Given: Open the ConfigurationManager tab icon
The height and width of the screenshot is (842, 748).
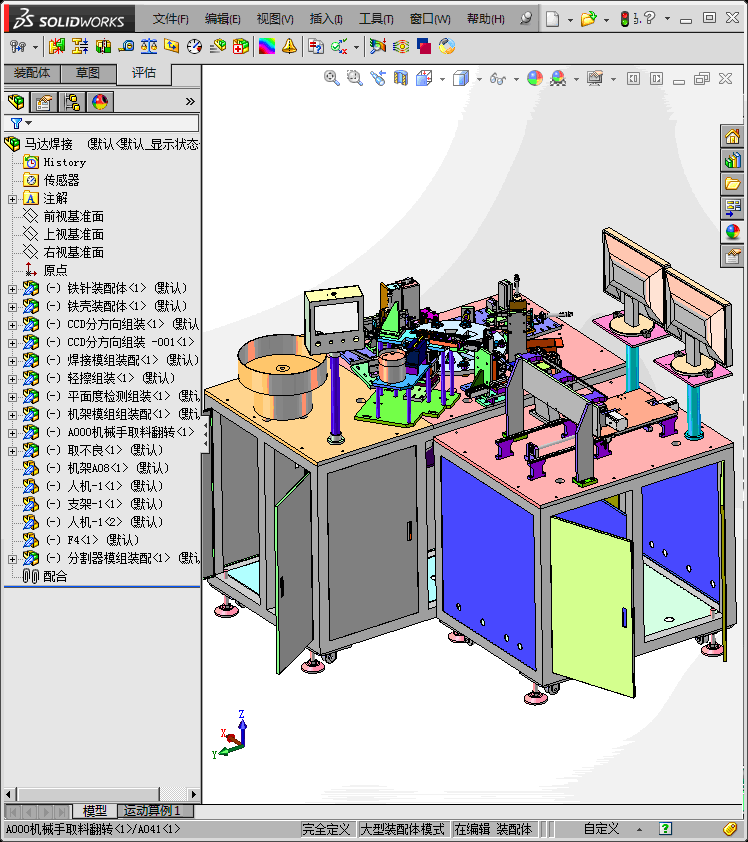Looking at the screenshot, I should (72, 101).
